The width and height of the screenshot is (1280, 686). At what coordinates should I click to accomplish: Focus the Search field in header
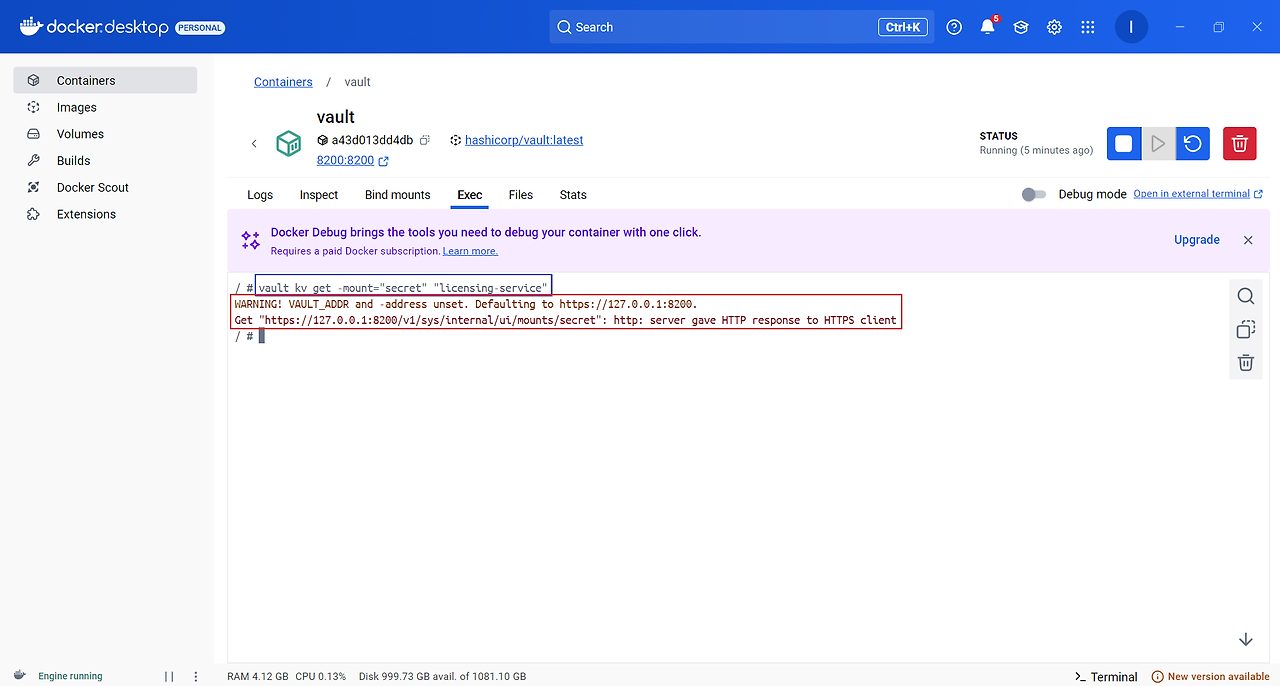tap(741, 27)
